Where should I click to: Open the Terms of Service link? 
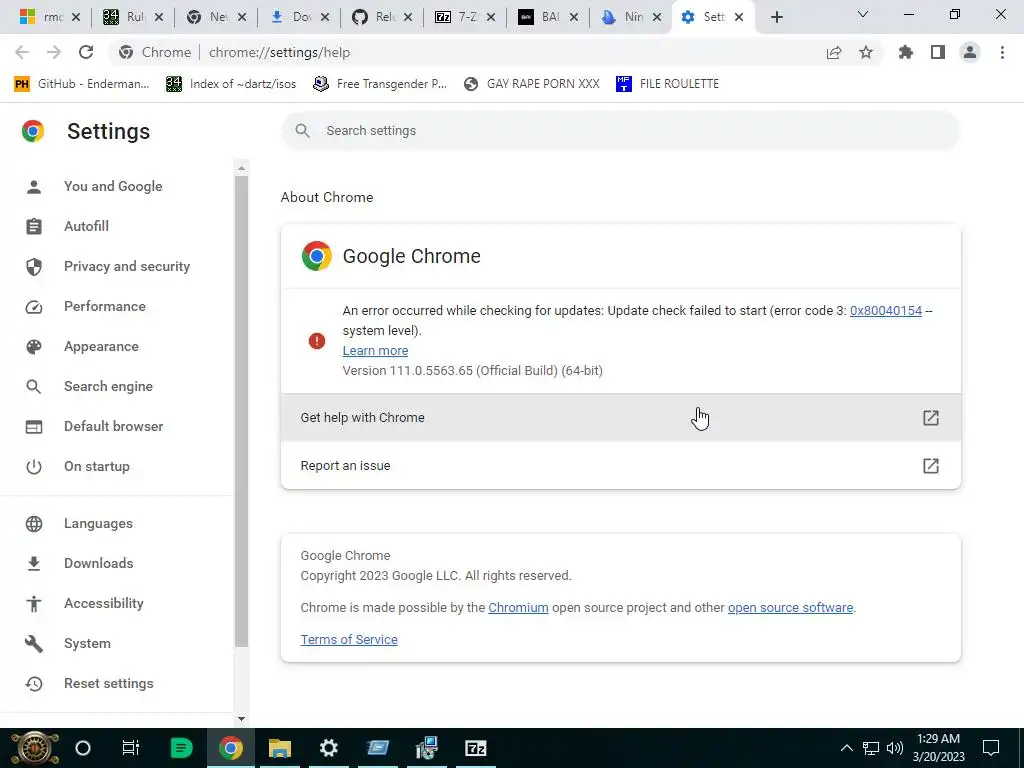(x=349, y=640)
